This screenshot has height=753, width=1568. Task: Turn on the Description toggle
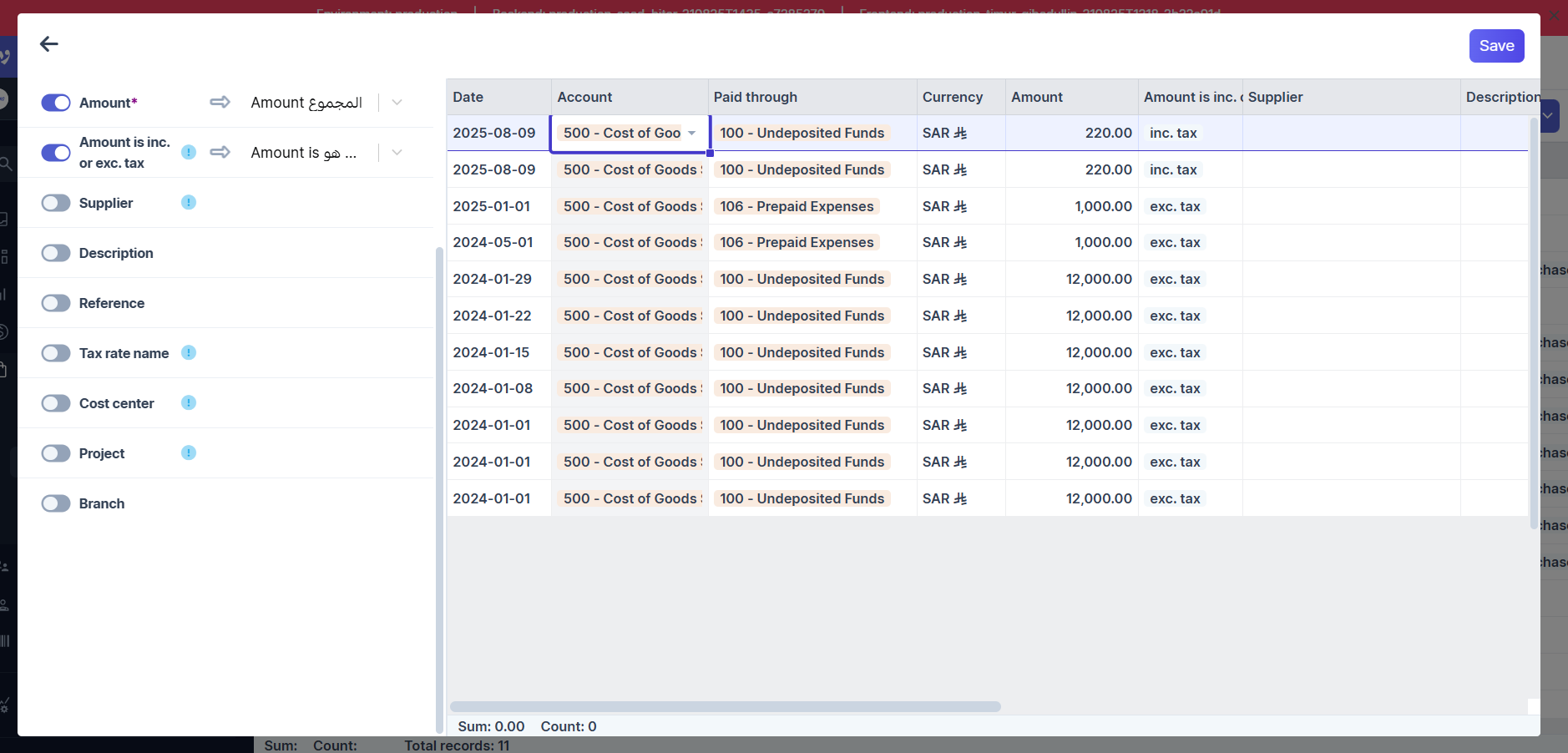point(56,253)
